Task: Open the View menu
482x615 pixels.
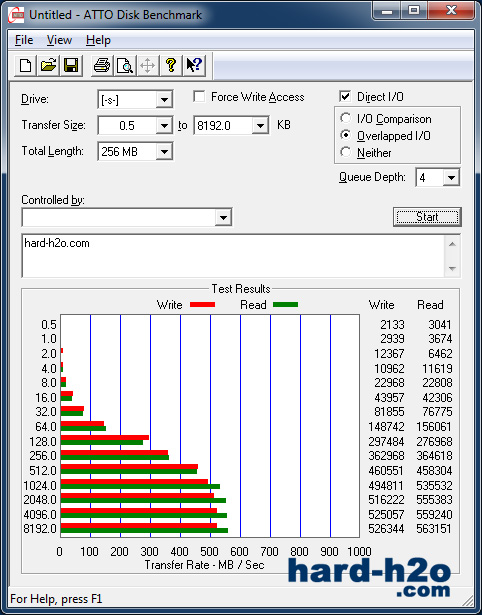Action: (x=59, y=40)
